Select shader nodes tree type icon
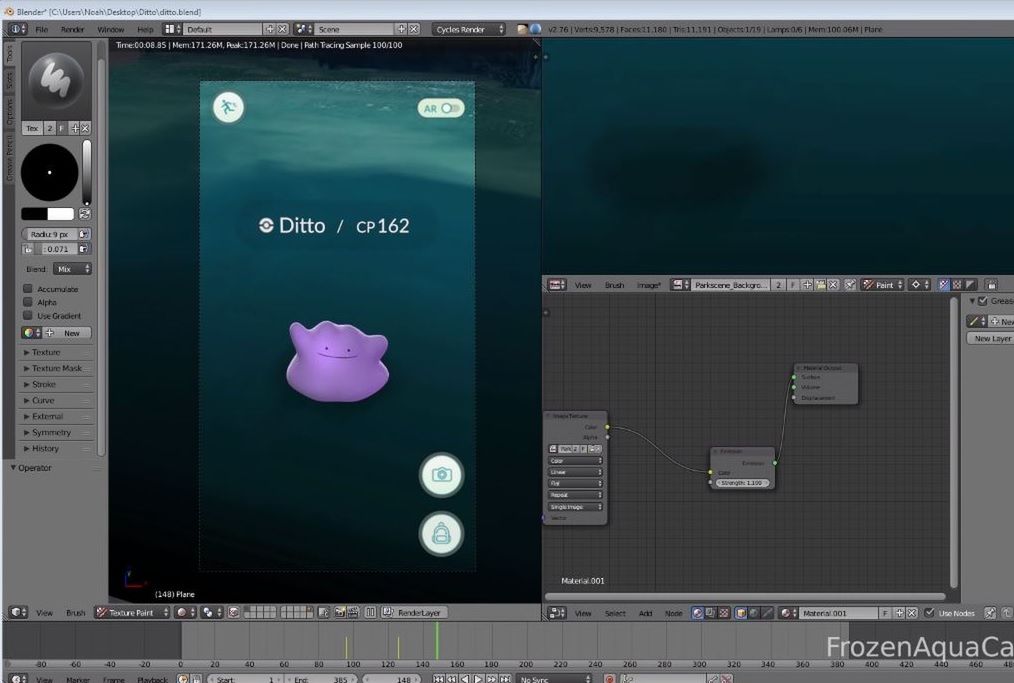The image size is (1014, 683). [x=697, y=613]
